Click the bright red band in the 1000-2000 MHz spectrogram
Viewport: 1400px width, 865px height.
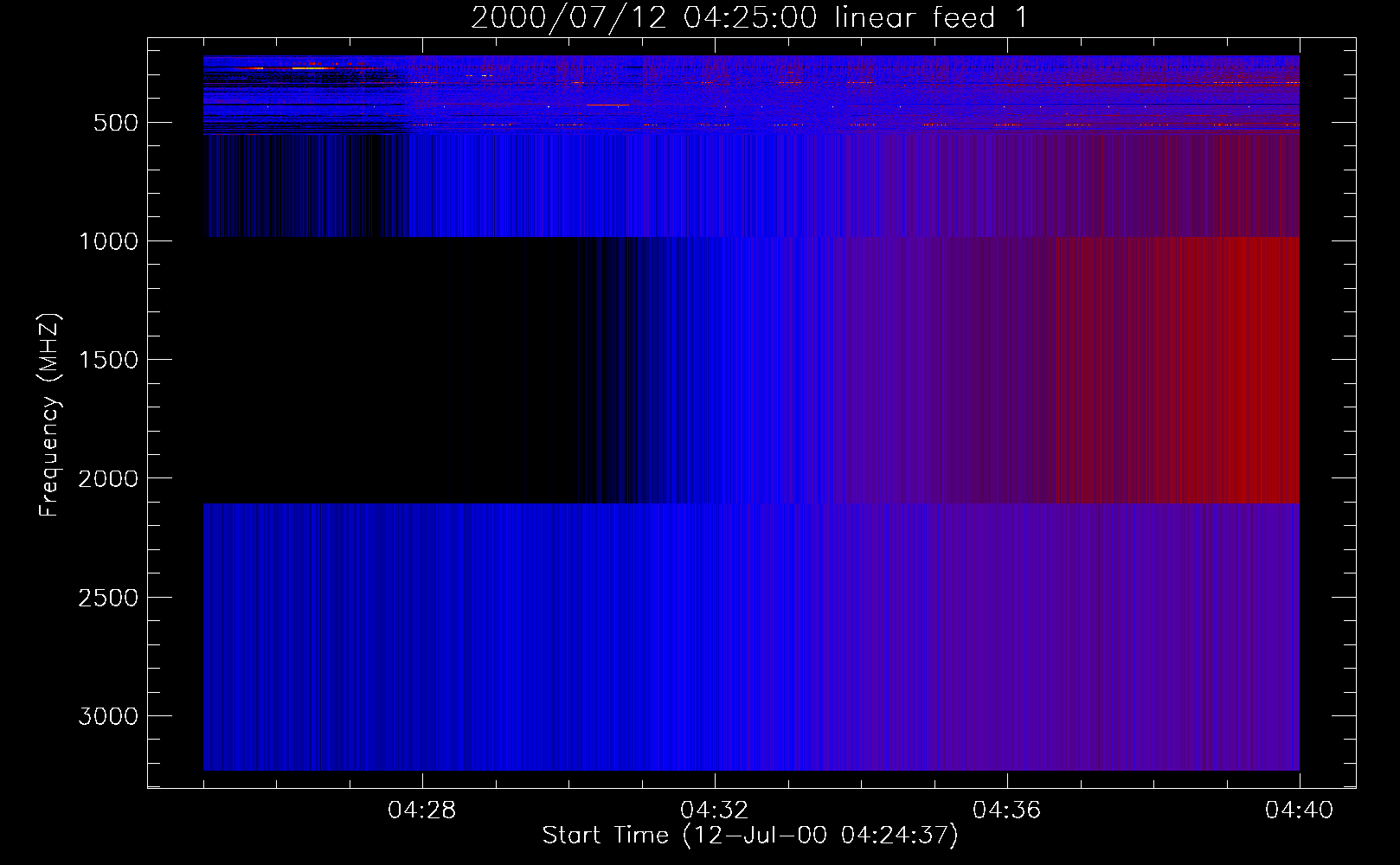[x=1211, y=370]
